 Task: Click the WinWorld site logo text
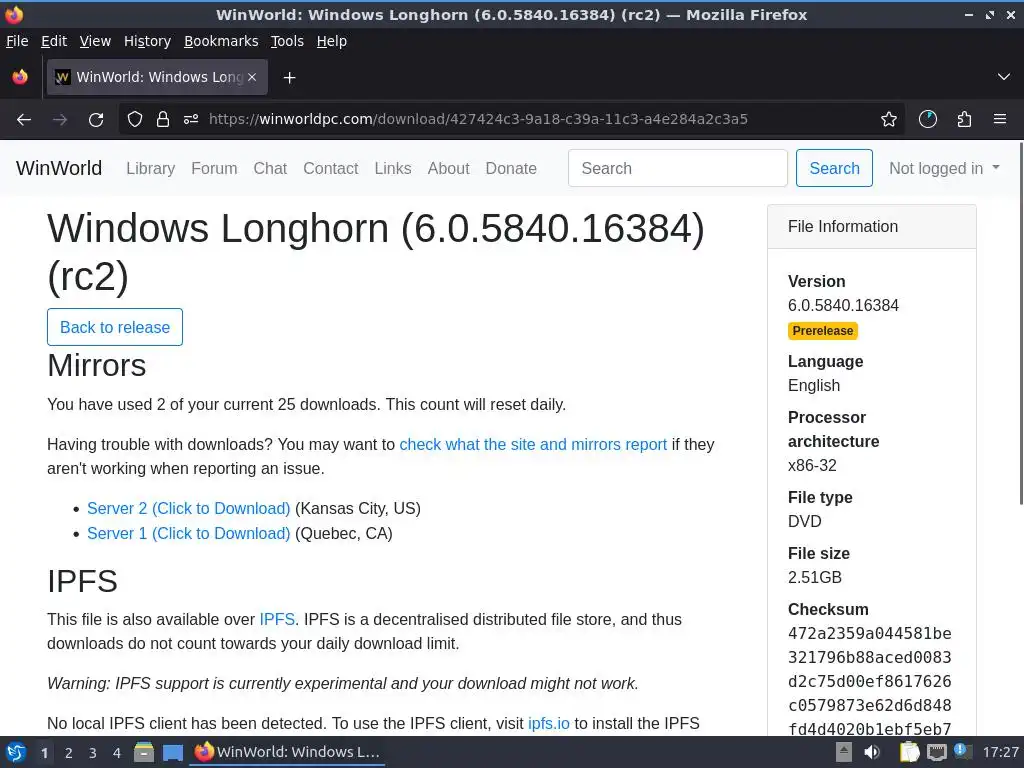click(x=59, y=168)
